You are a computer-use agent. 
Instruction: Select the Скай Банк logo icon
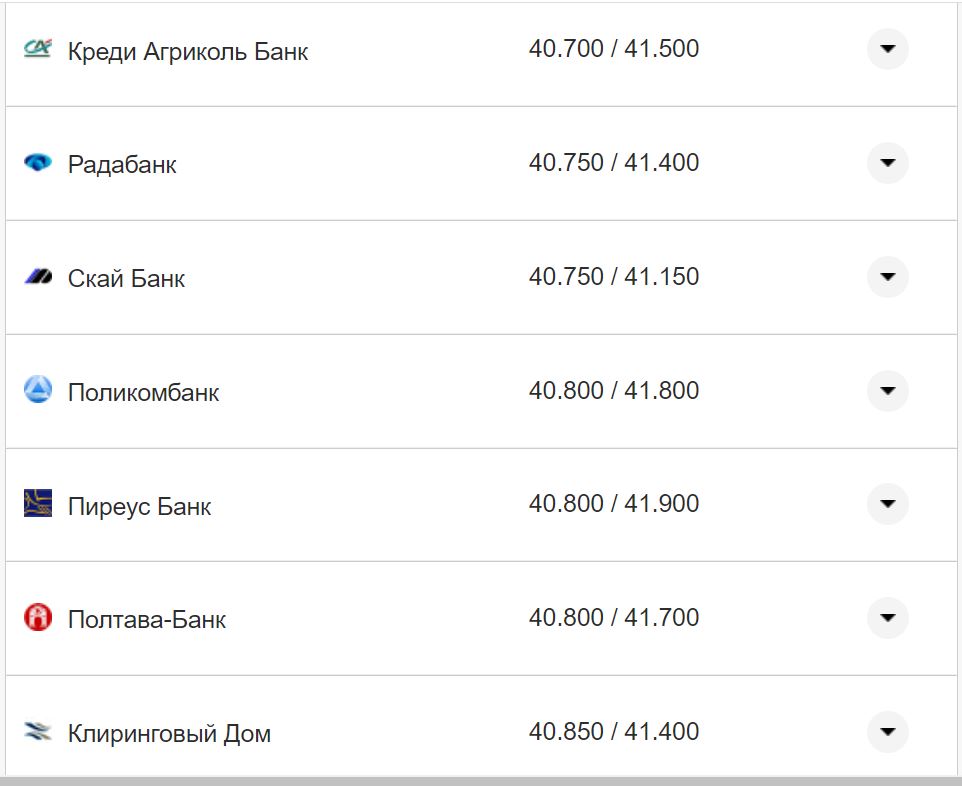coord(38,276)
